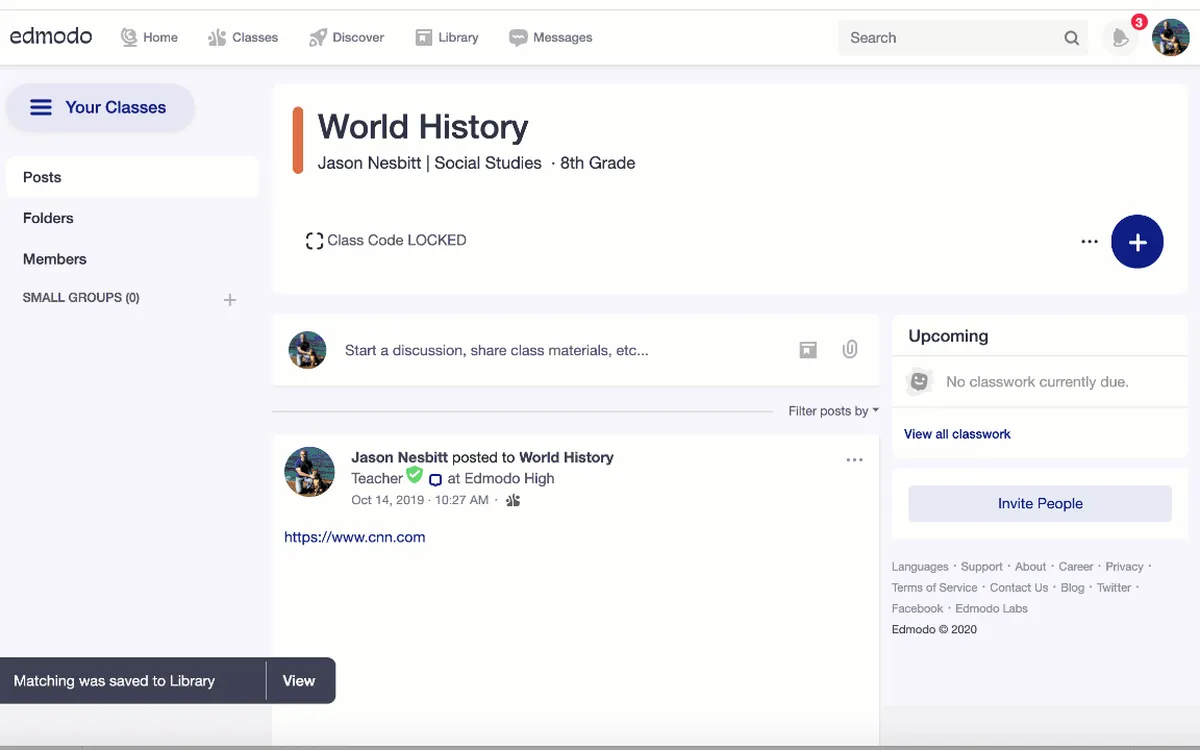Image resolution: width=1200 pixels, height=750 pixels.
Task: Open Terms of Service footer link
Action: (x=935, y=588)
